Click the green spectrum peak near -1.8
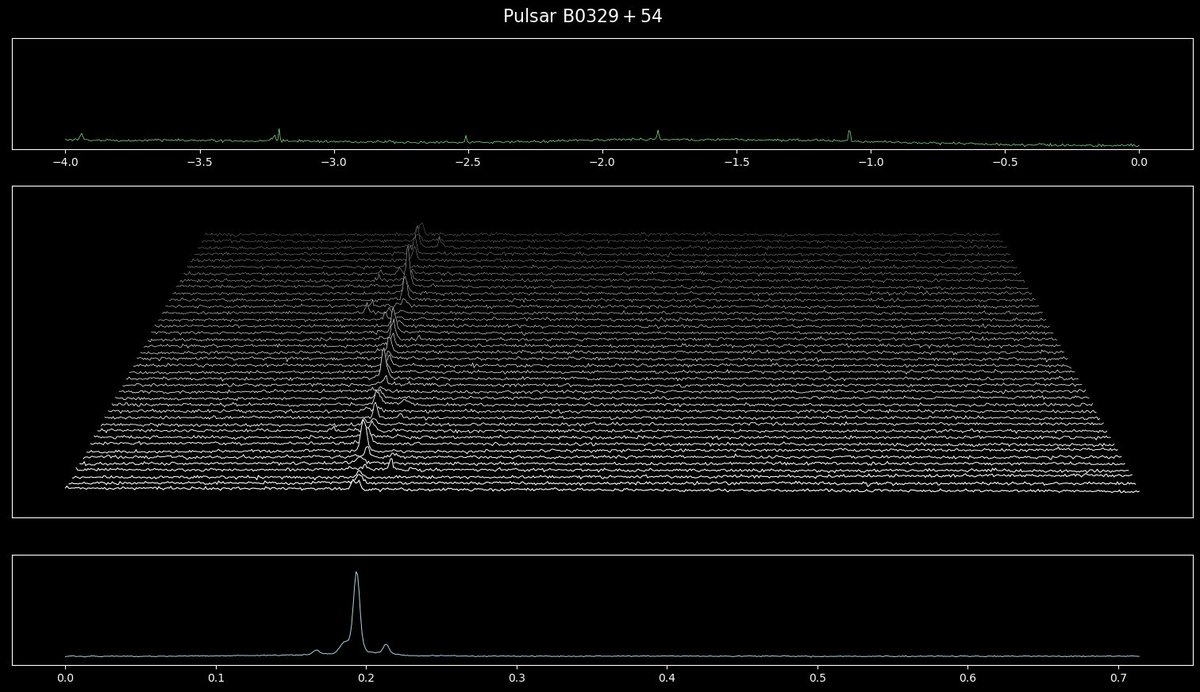Screen dimensions: 1200x692 click(x=659, y=131)
